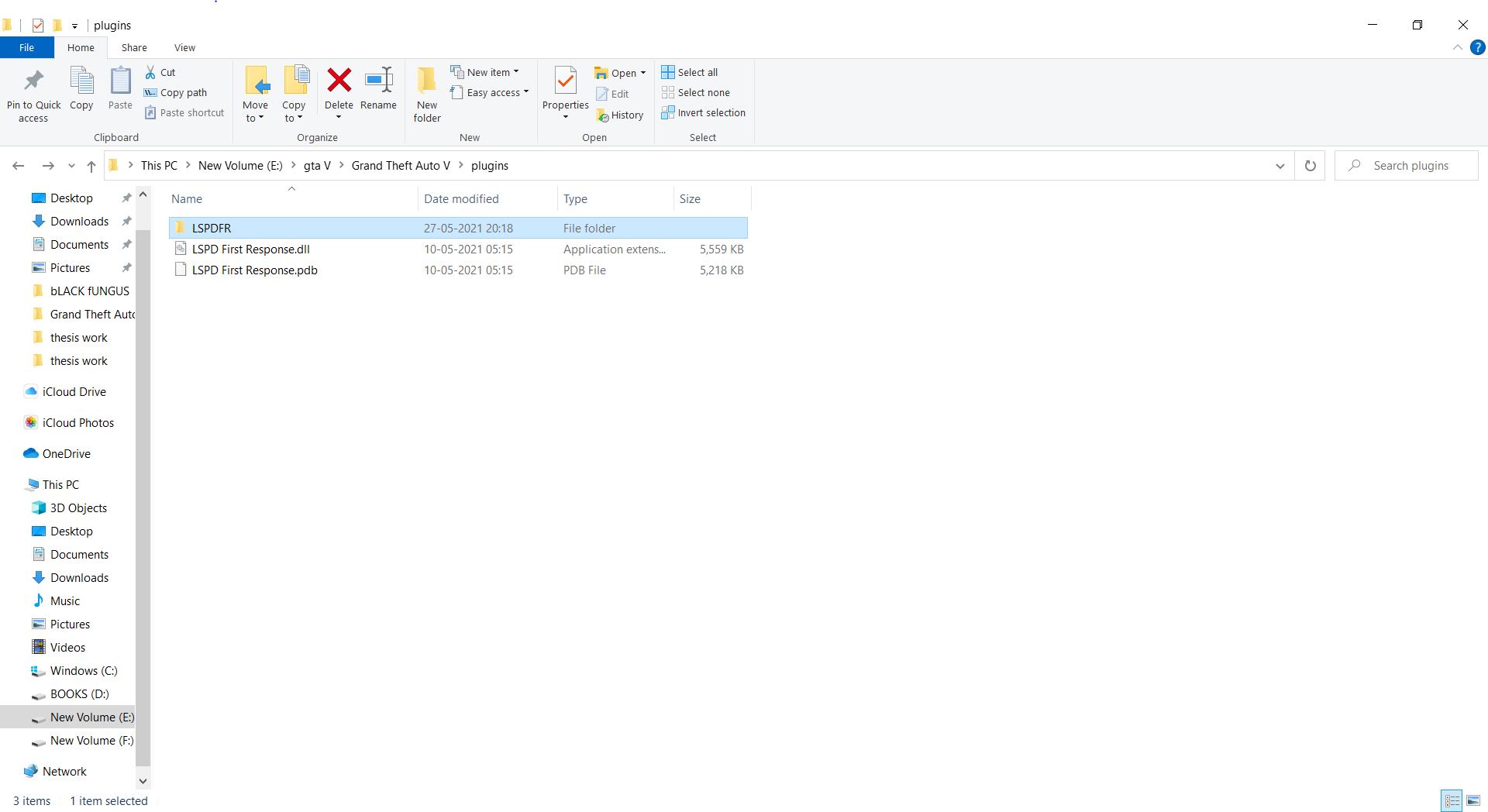Go forward in folder history

click(x=48, y=166)
